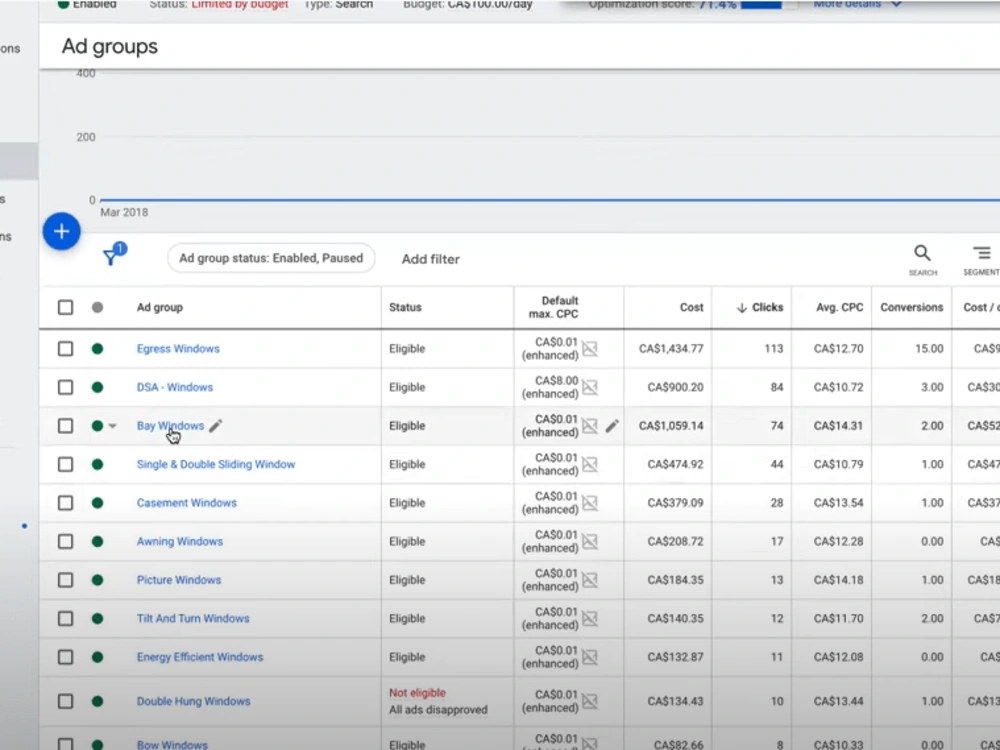Check the Tilt And Turn Windows row checkbox
The width and height of the screenshot is (1000, 750).
click(x=65, y=619)
